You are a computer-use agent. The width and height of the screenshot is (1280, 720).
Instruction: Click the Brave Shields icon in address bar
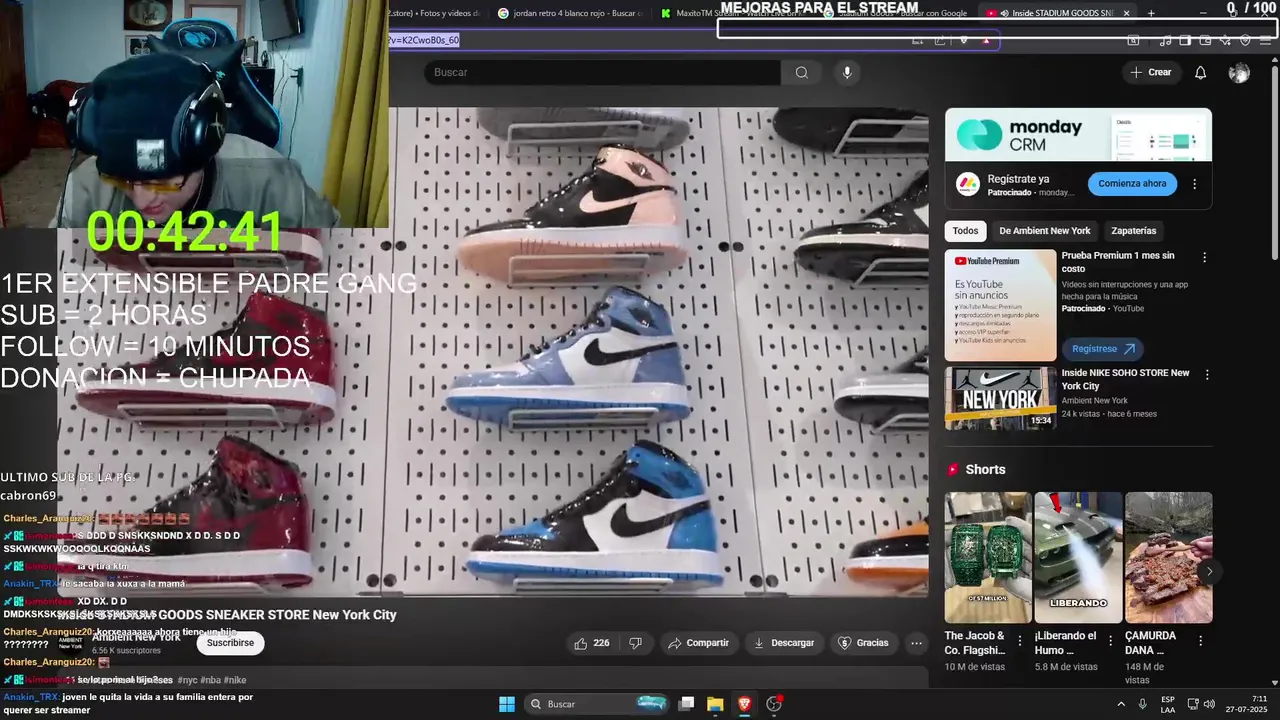click(964, 40)
